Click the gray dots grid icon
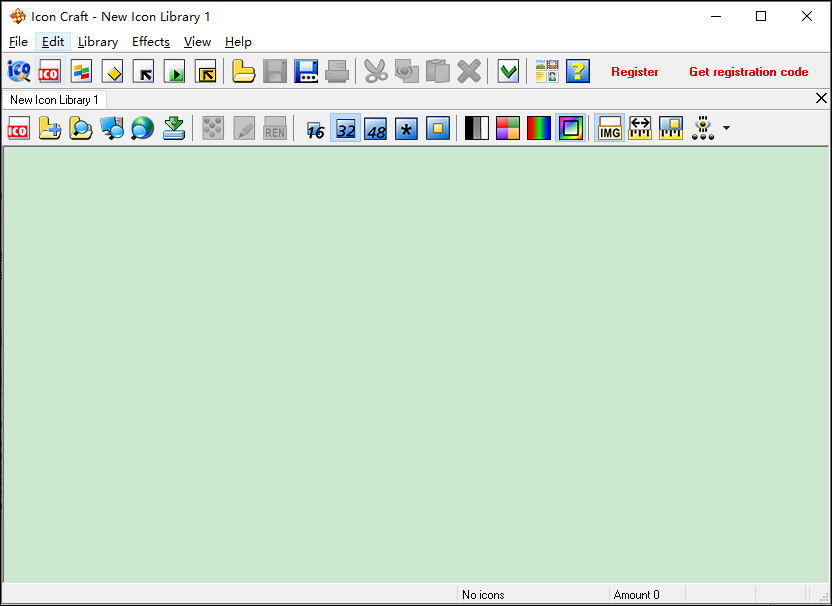The height and width of the screenshot is (606, 832). [213, 128]
